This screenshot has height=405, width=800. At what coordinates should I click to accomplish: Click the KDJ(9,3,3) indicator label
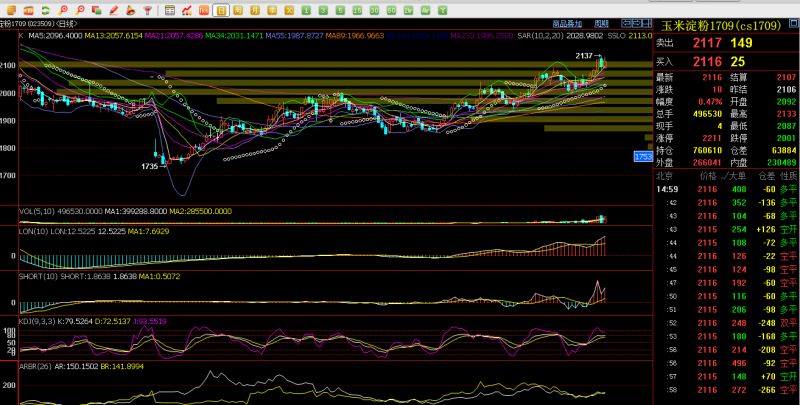pyautogui.click(x=37, y=321)
